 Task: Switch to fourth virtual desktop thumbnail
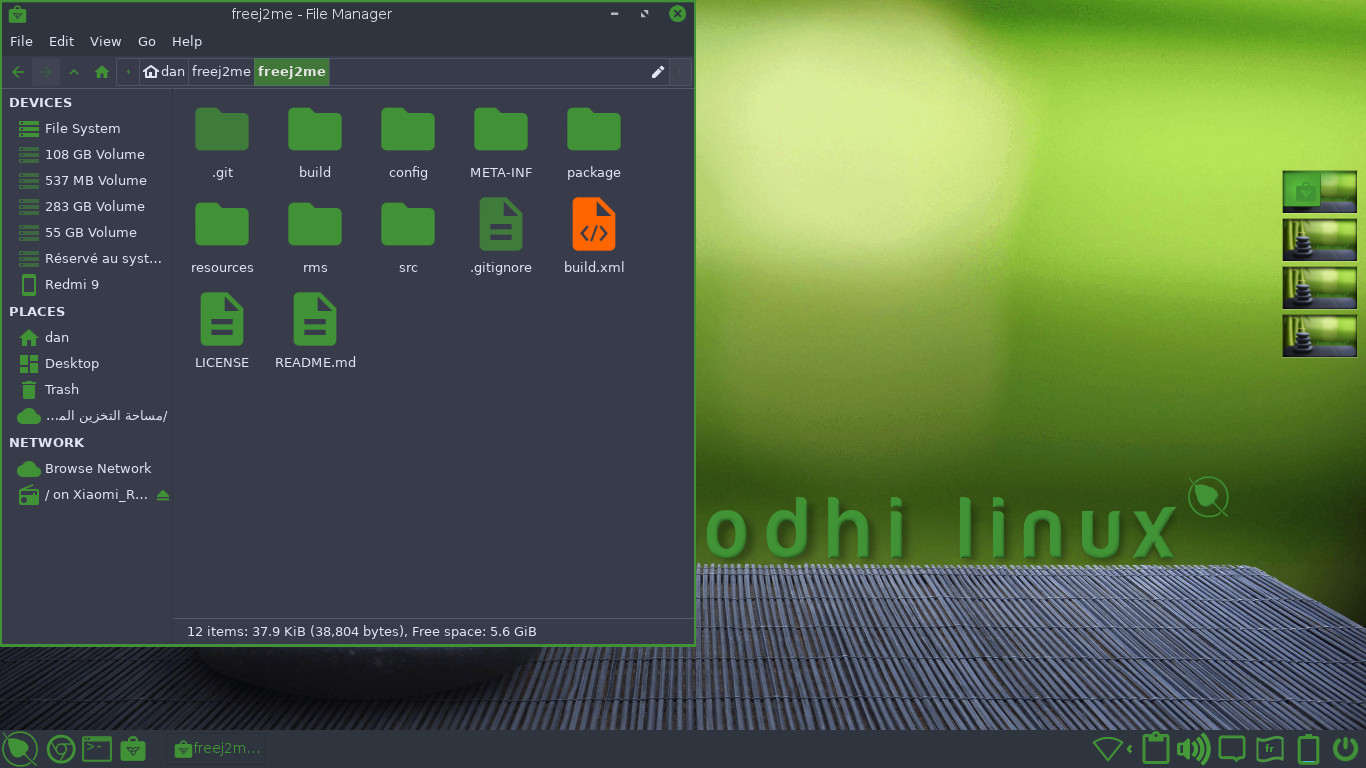click(x=1320, y=336)
